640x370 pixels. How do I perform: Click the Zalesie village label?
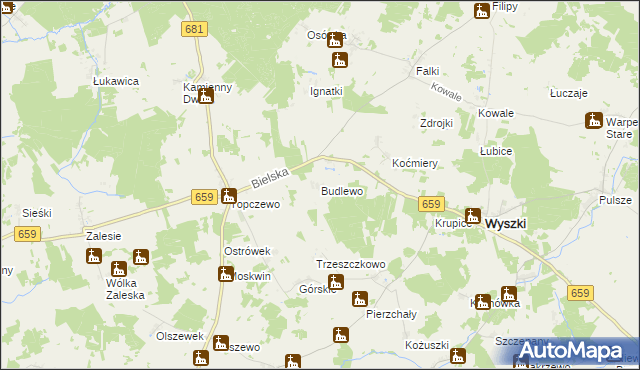[103, 236]
